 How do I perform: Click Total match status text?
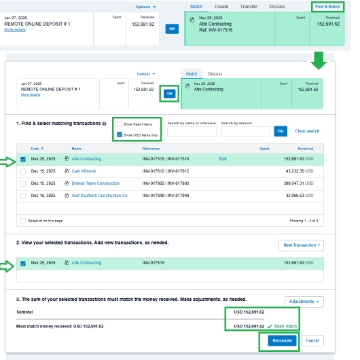point(285,326)
